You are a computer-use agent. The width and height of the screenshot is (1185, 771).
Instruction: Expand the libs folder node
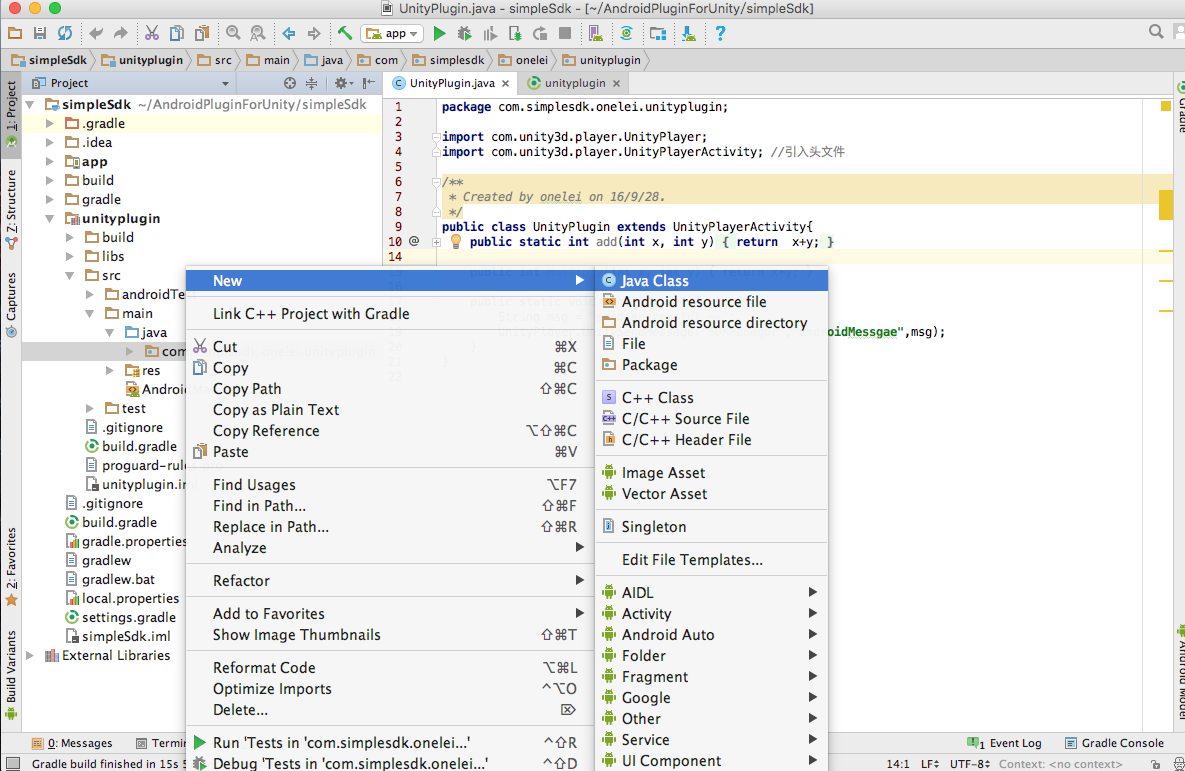pyautogui.click(x=70, y=256)
